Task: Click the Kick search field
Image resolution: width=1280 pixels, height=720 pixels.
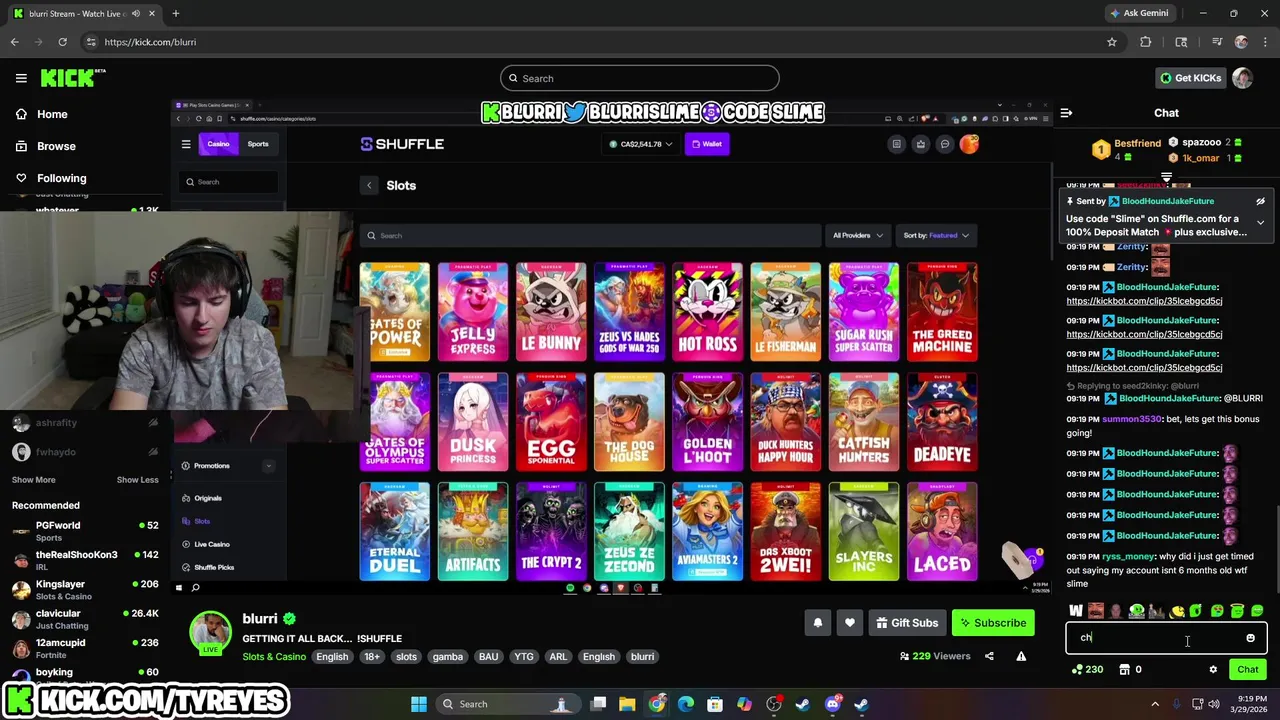Action: [x=640, y=78]
